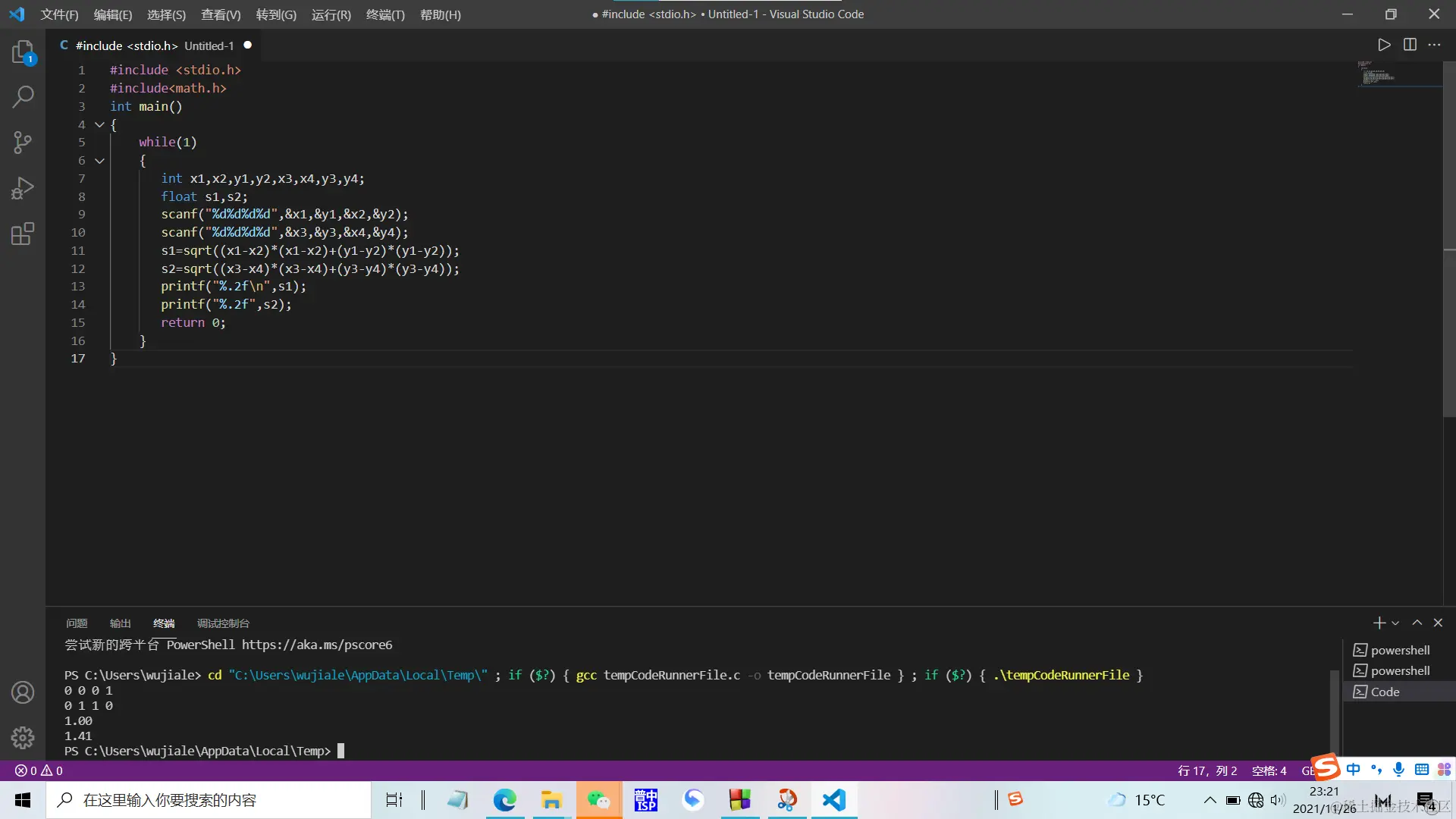Switch to the 问题 panel tab
Image resolution: width=1456 pixels, height=819 pixels.
pos(77,623)
